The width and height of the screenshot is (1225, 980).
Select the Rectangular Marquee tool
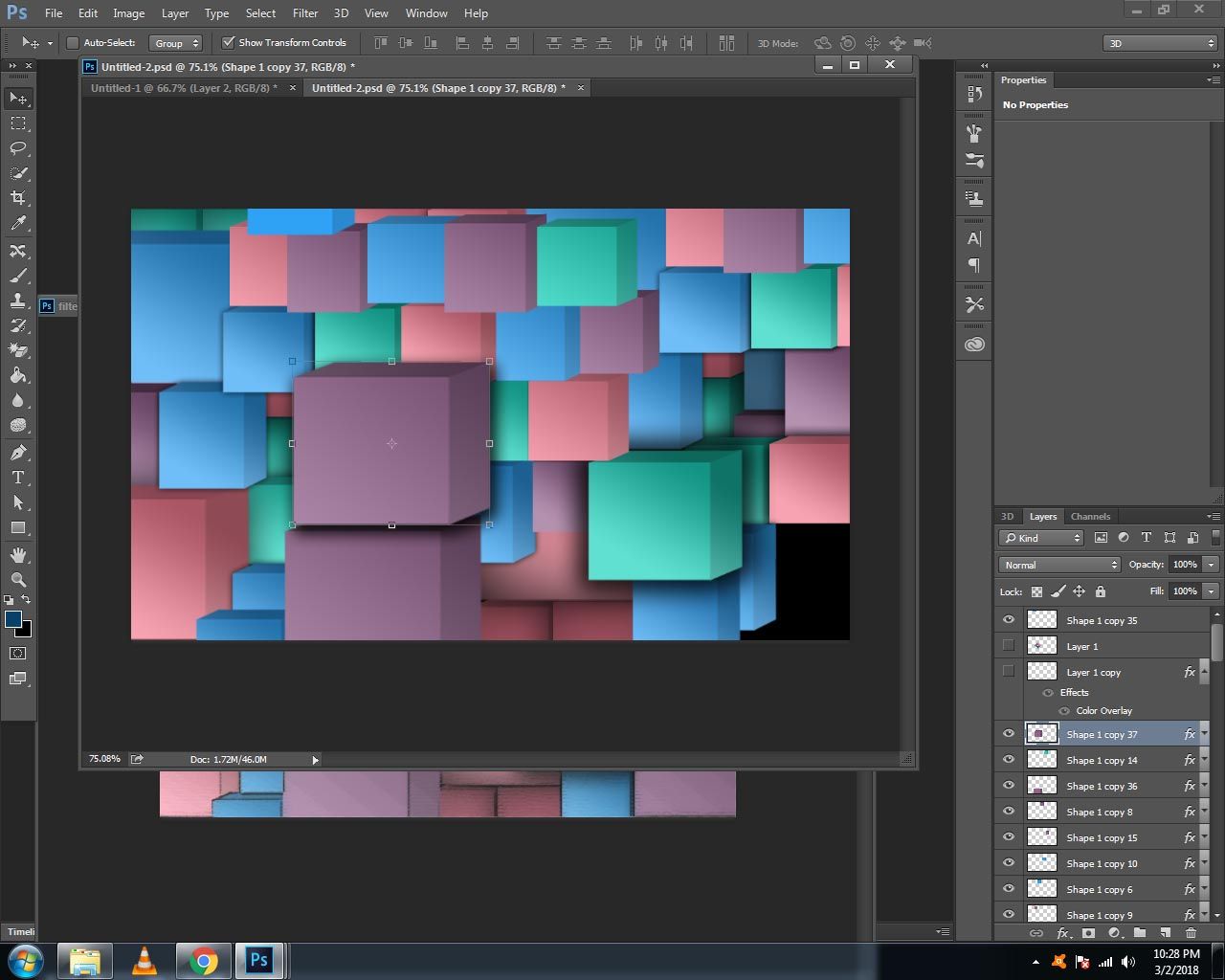click(18, 123)
